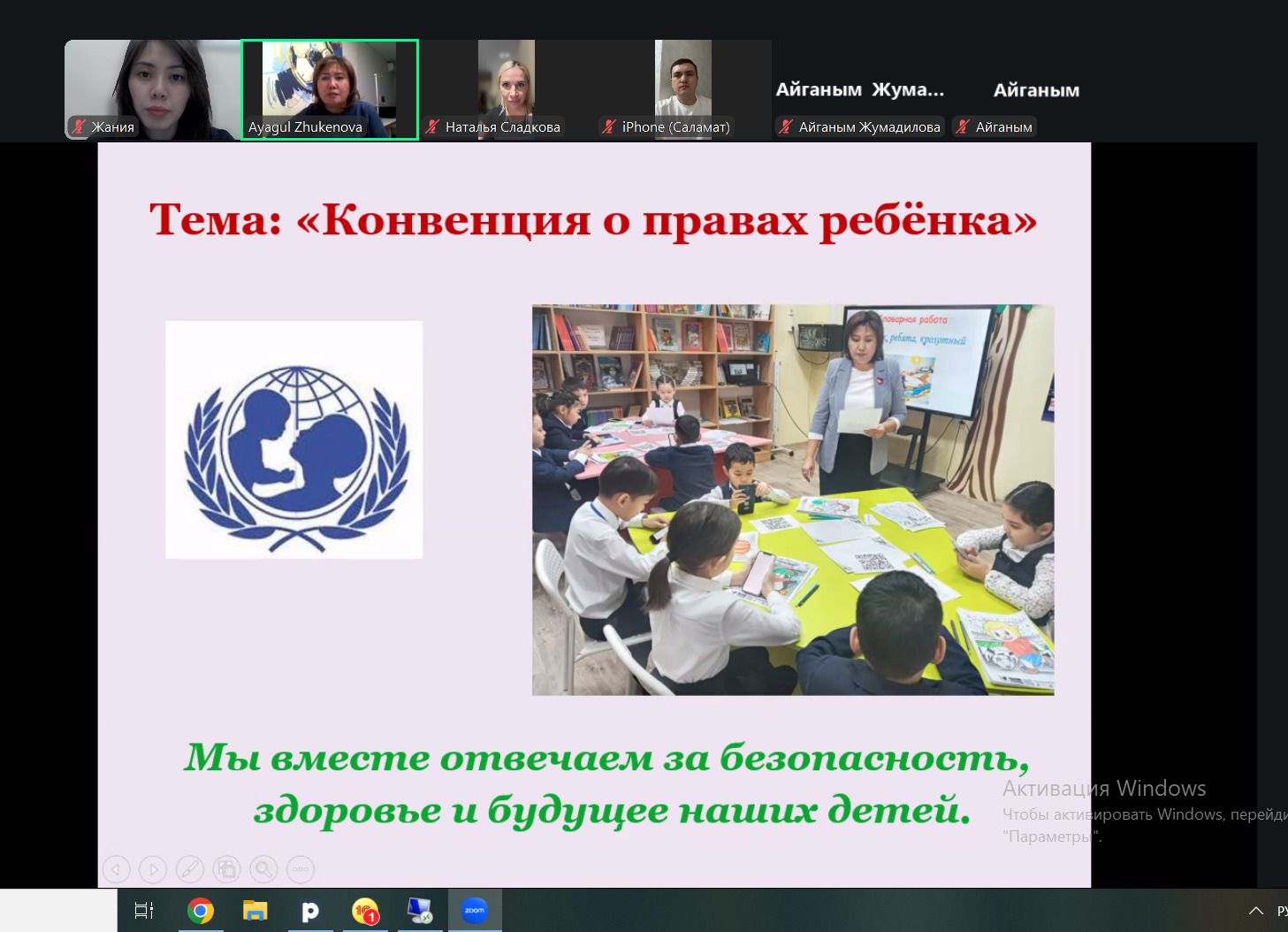Open the slideshow pen tool

tap(190, 869)
